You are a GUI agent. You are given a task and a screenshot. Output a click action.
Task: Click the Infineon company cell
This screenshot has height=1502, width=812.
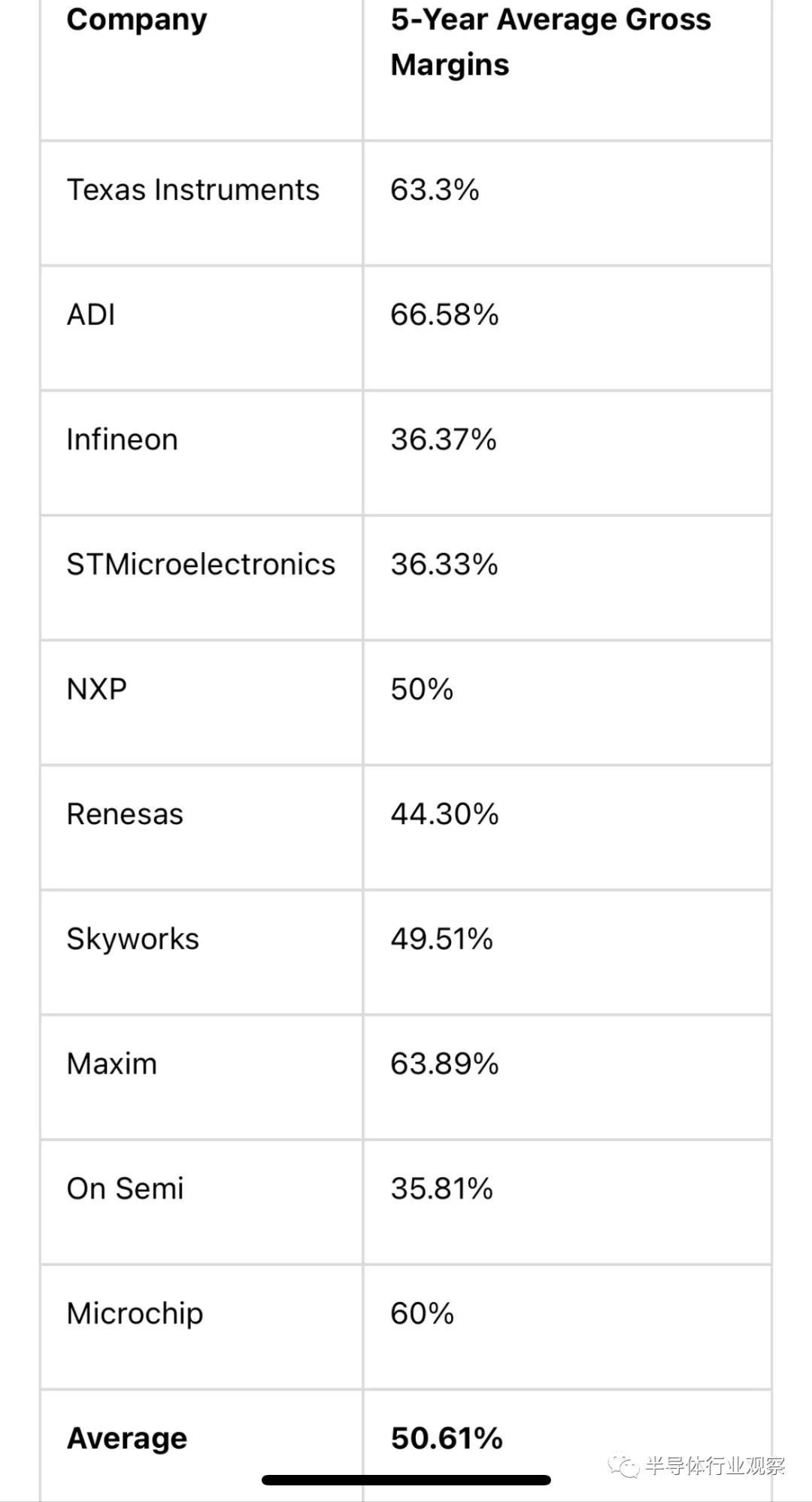point(122,440)
